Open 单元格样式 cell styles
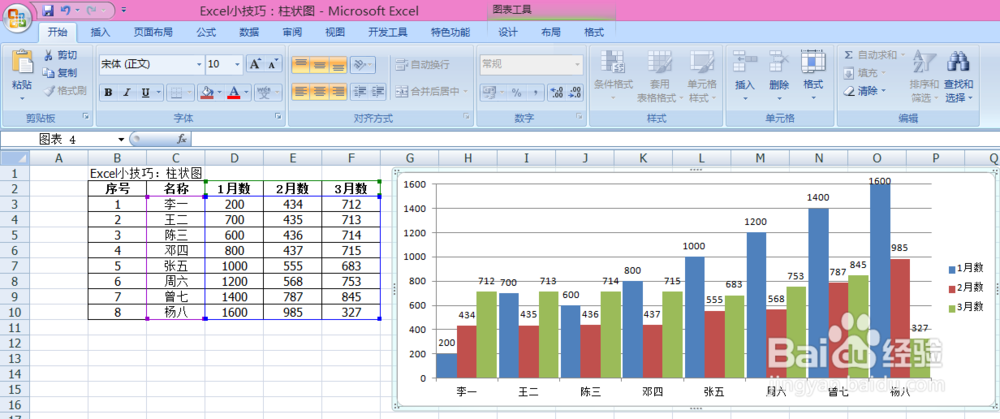The height and width of the screenshot is (419, 1000). click(x=702, y=76)
